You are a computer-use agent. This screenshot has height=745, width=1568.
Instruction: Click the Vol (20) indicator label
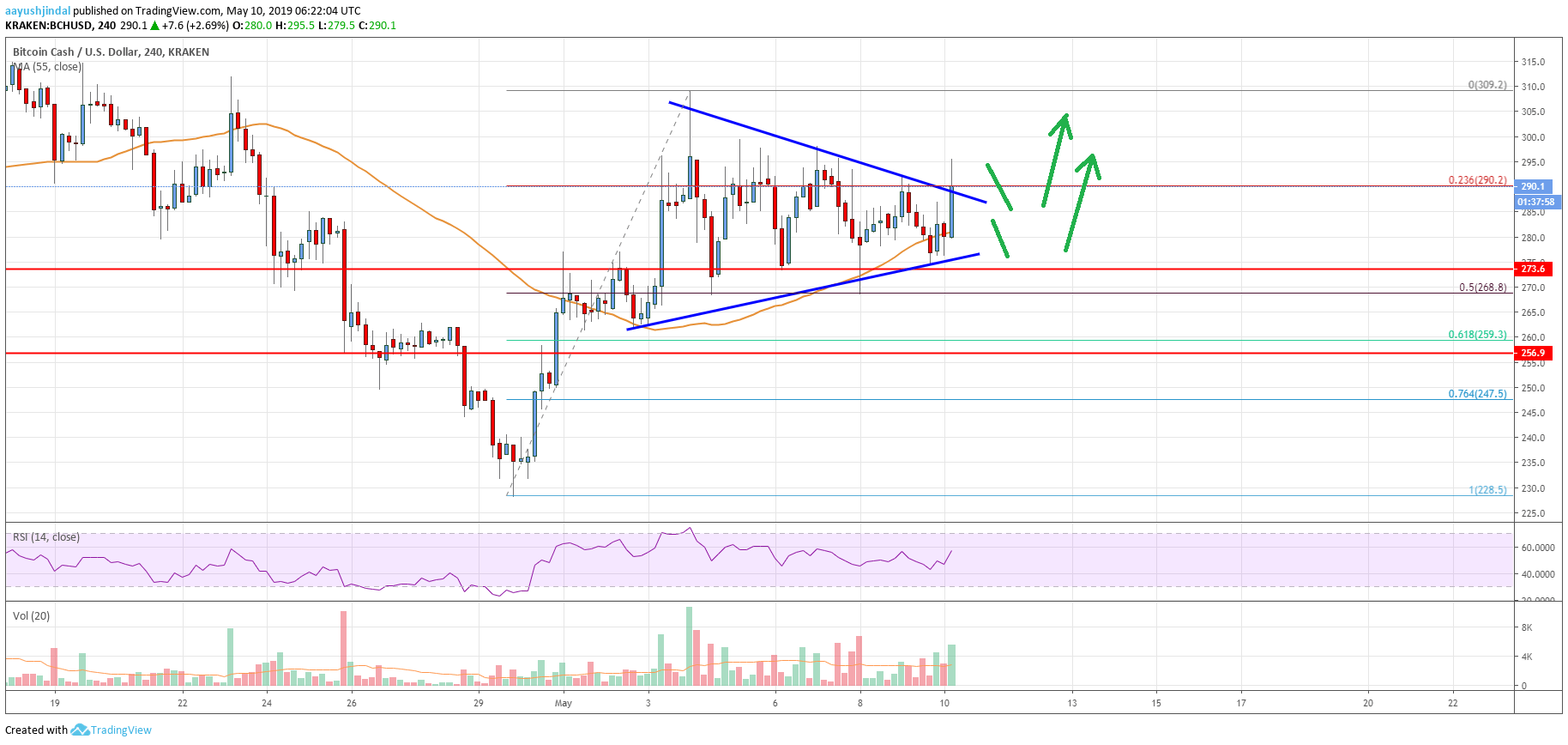click(32, 615)
